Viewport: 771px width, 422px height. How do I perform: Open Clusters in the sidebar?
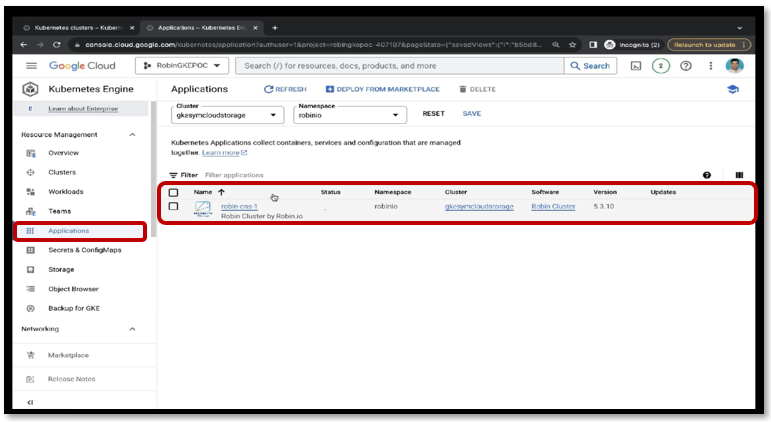[x=62, y=173]
